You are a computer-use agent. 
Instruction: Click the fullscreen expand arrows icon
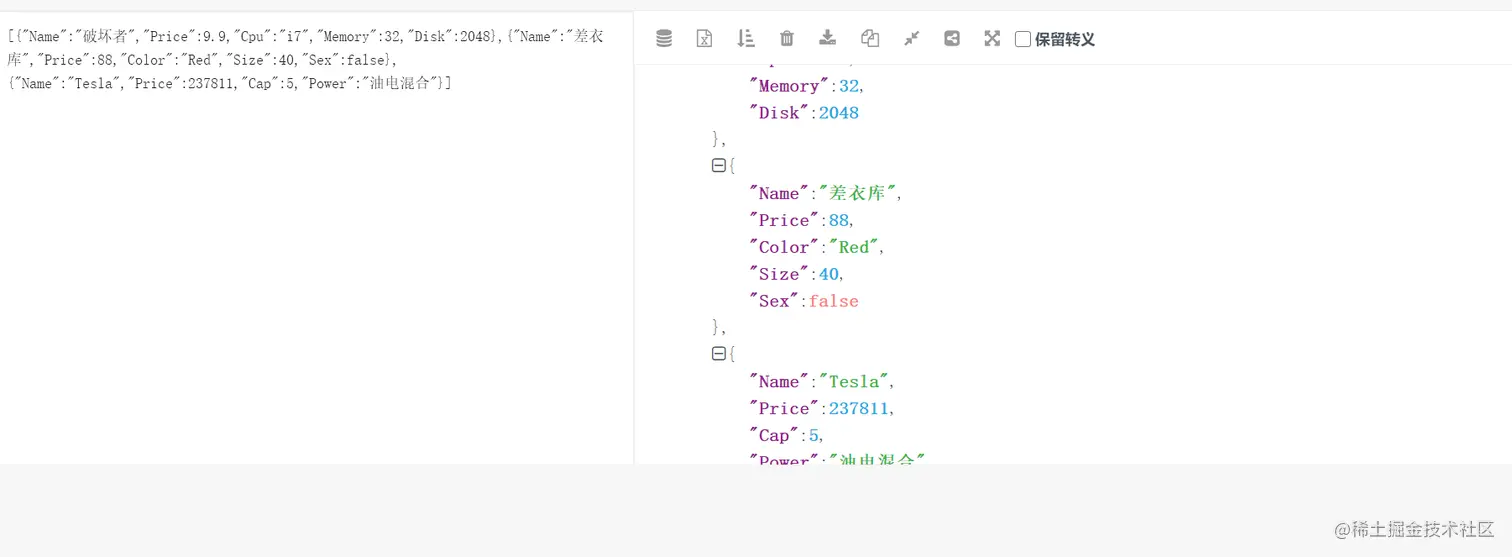[x=992, y=38]
